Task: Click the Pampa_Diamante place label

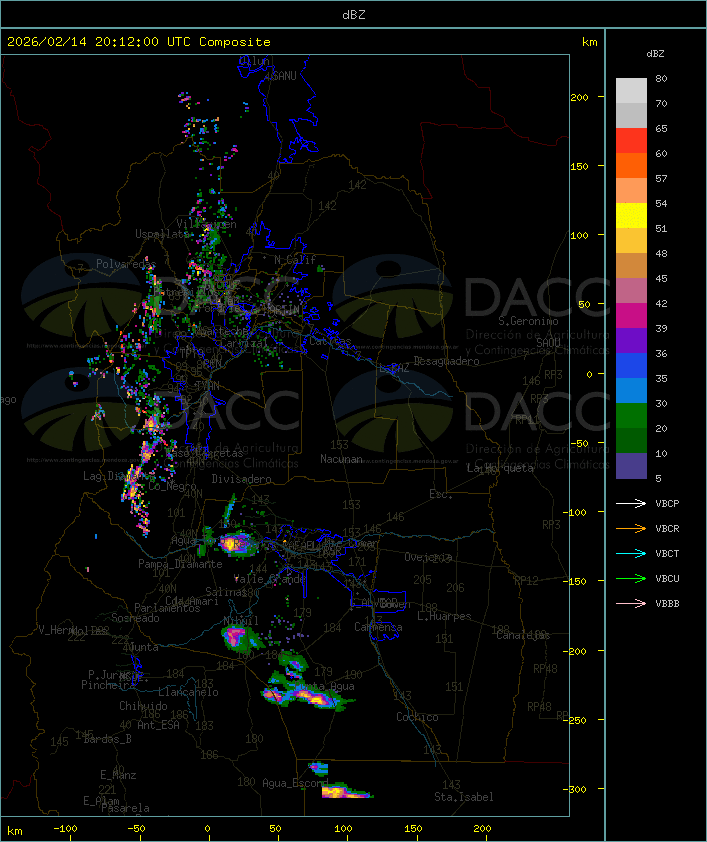Action: coord(180,564)
